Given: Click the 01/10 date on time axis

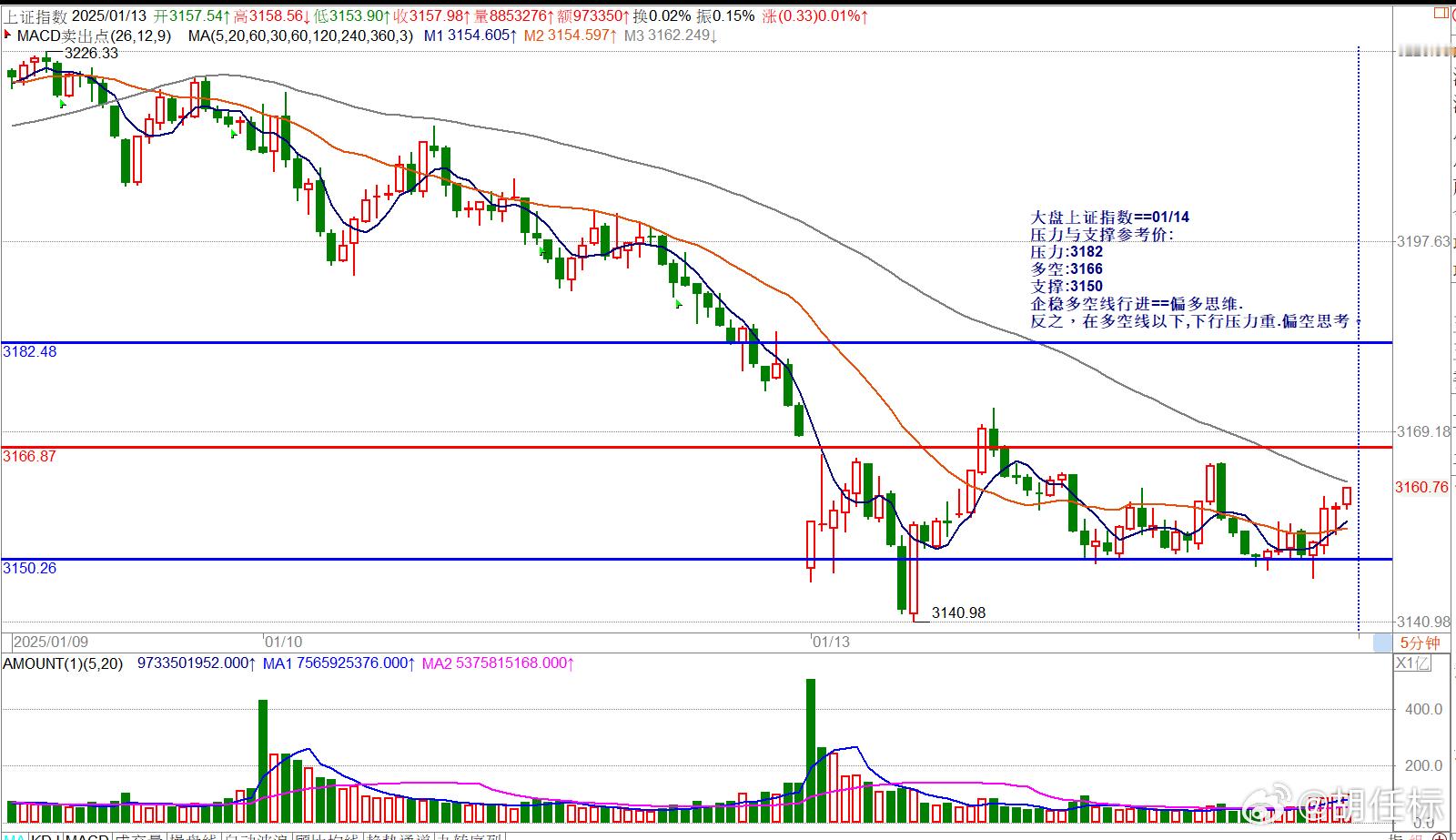Looking at the screenshot, I should (284, 642).
